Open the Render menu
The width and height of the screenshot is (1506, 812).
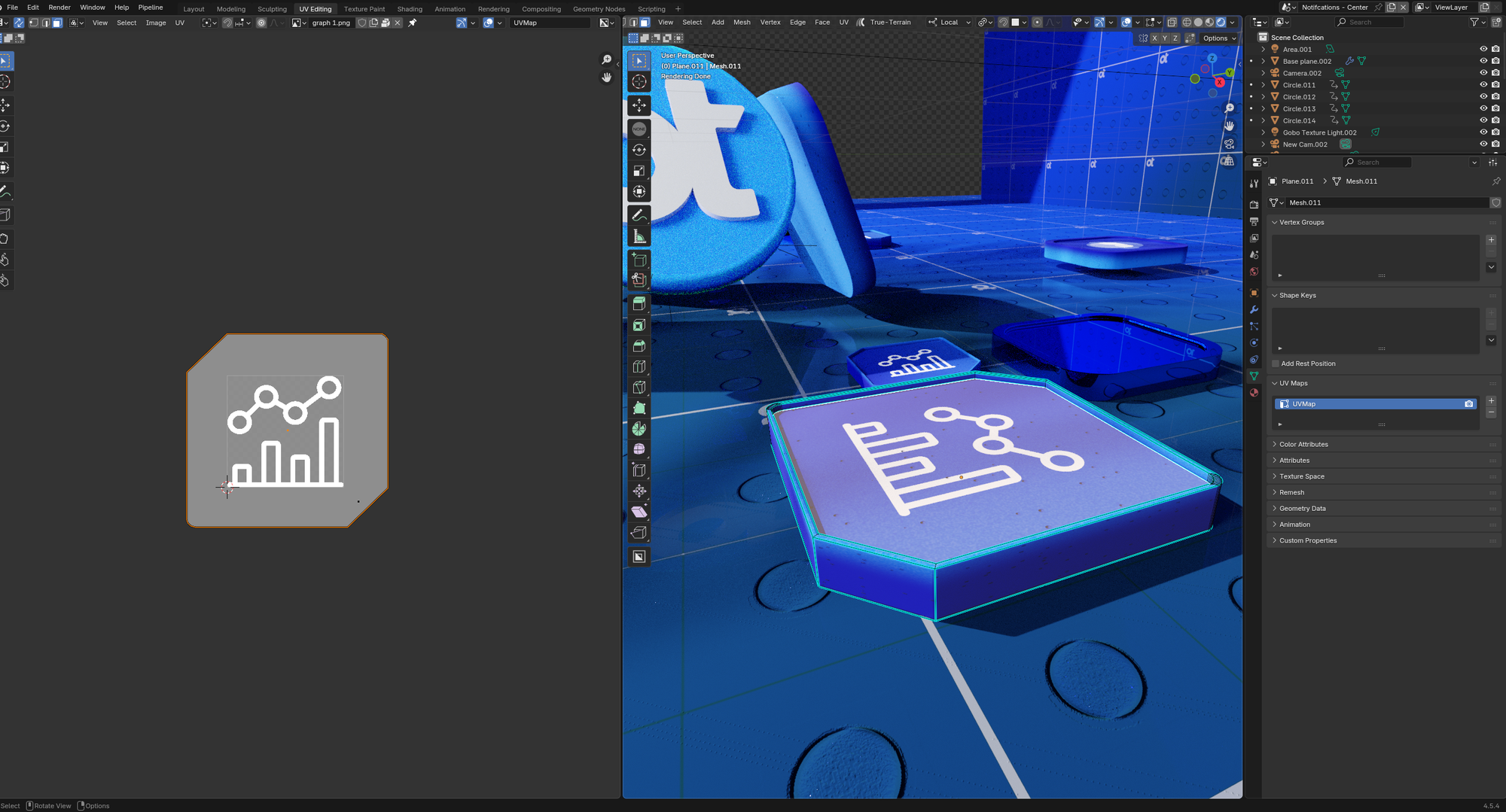click(x=59, y=8)
